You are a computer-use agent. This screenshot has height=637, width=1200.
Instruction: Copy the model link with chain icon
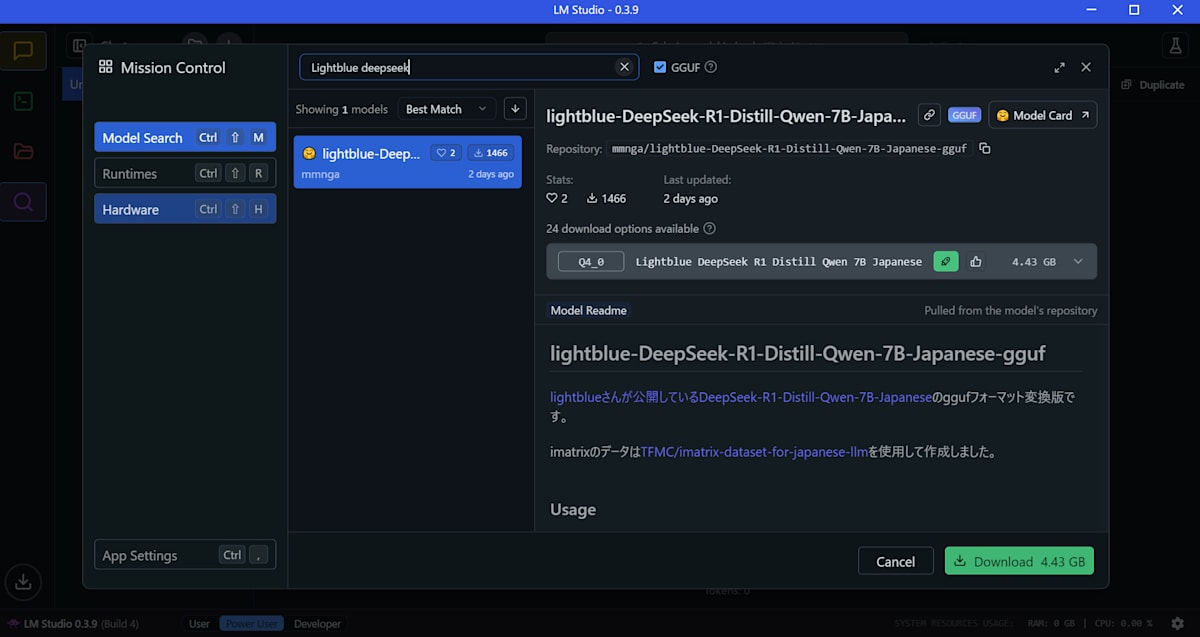pyautogui.click(x=929, y=115)
